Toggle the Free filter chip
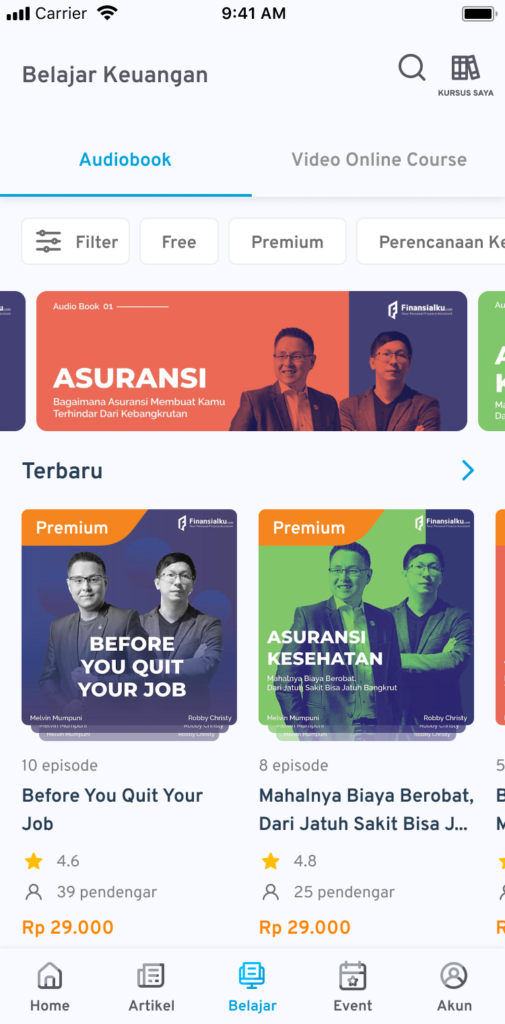This screenshot has height=1024, width=505. pyautogui.click(x=179, y=242)
